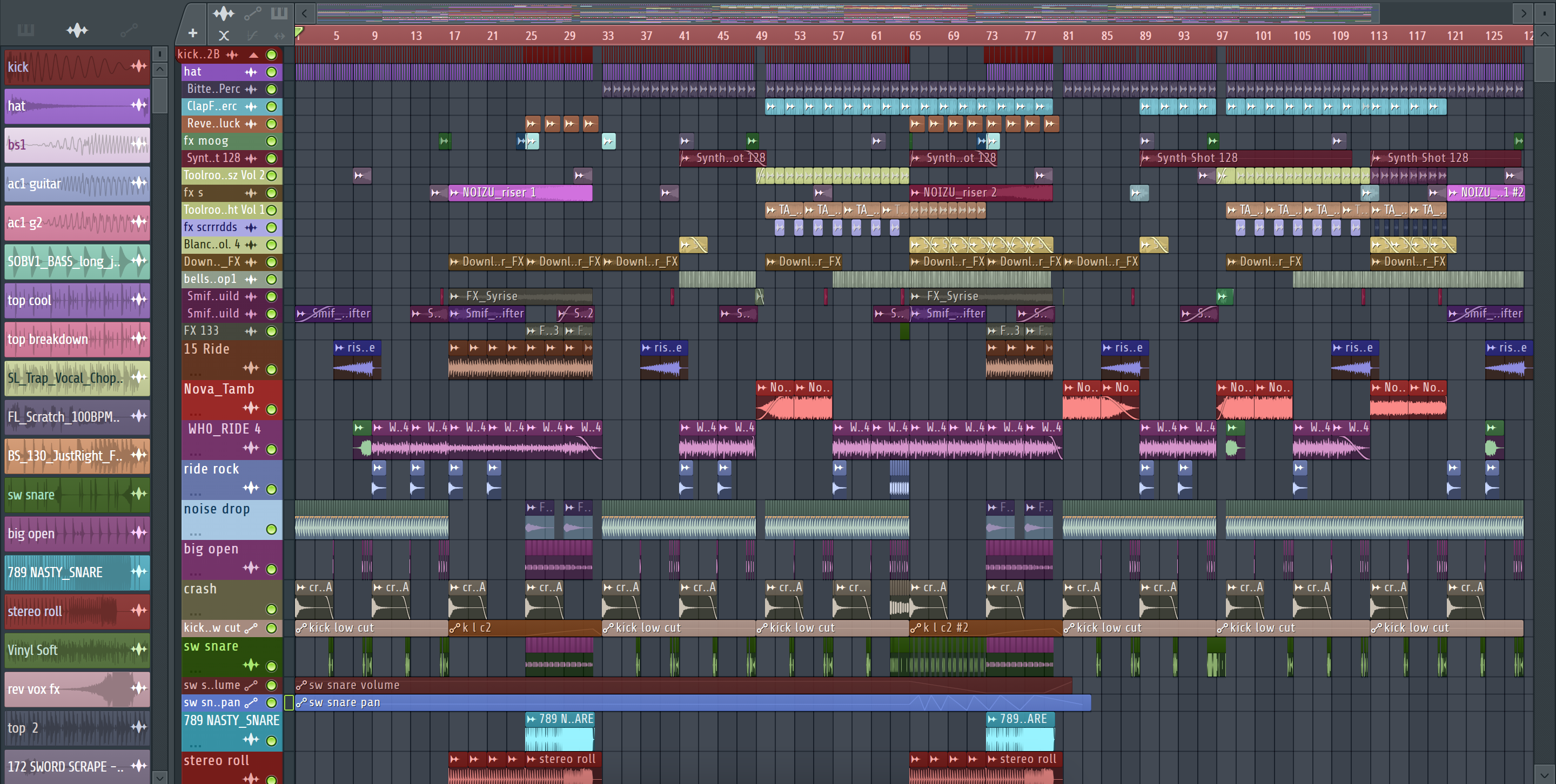The height and width of the screenshot is (784, 1556).
Task: Select the audio waveform filter in playlist header
Action: [224, 13]
